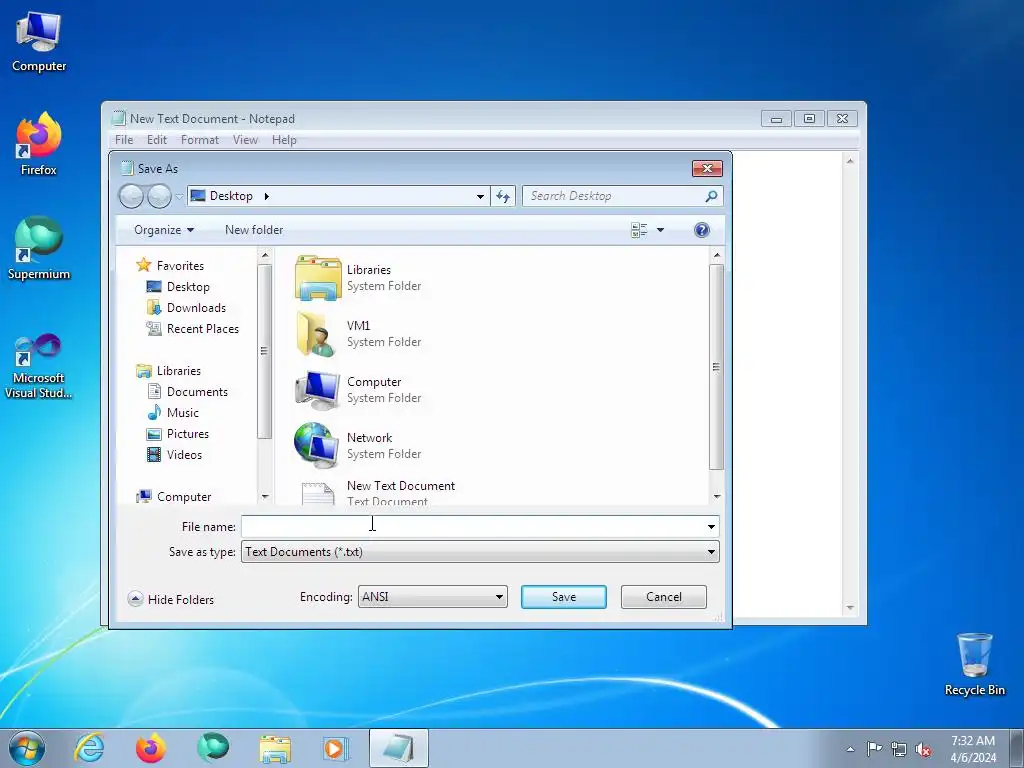This screenshot has width=1024, height=768.
Task: Open Windows Explorer from taskbar
Action: coord(275,749)
